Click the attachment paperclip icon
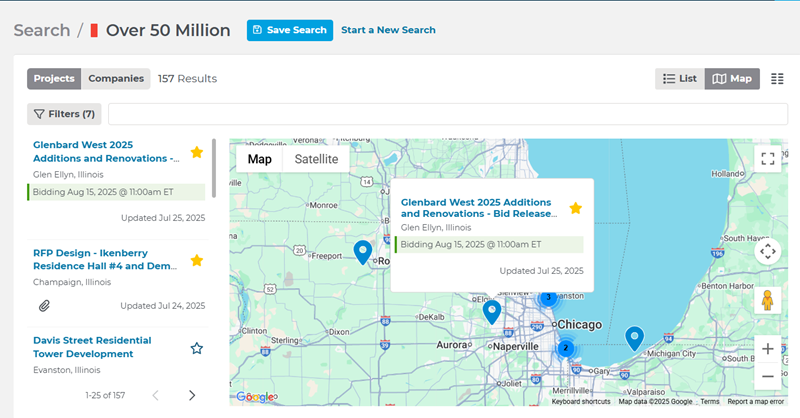 coord(44,306)
